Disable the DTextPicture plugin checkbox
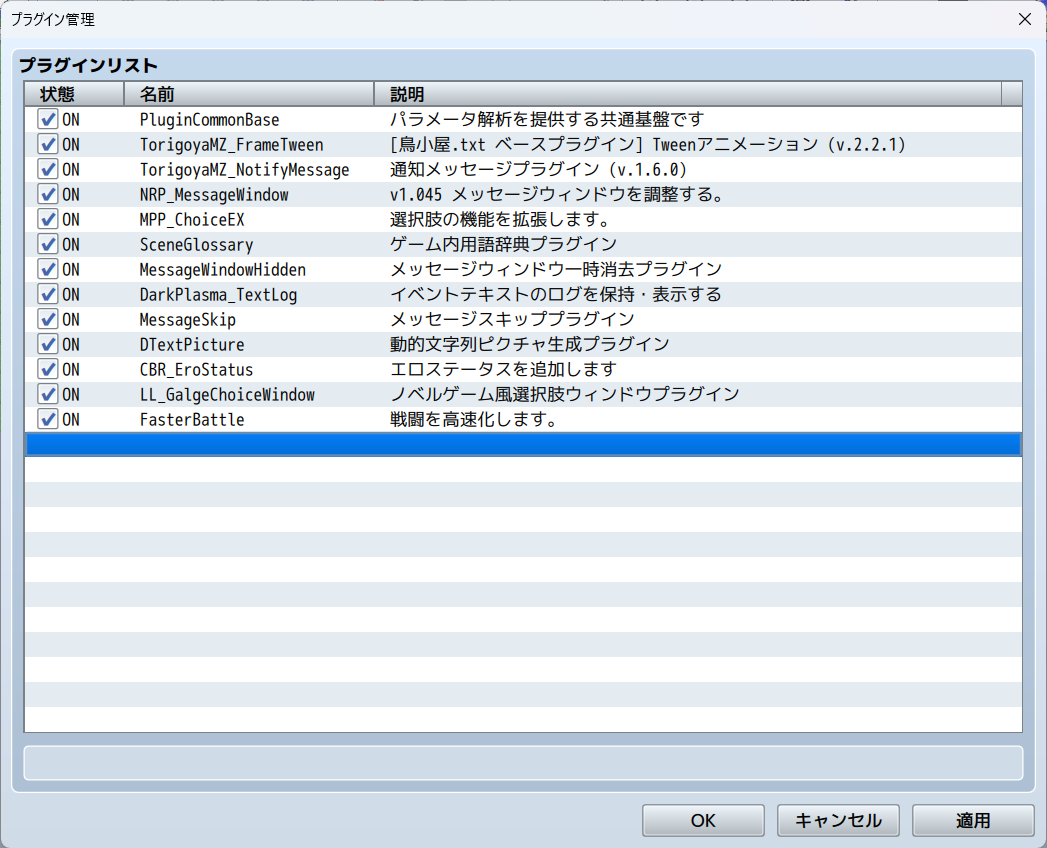 click(x=48, y=344)
